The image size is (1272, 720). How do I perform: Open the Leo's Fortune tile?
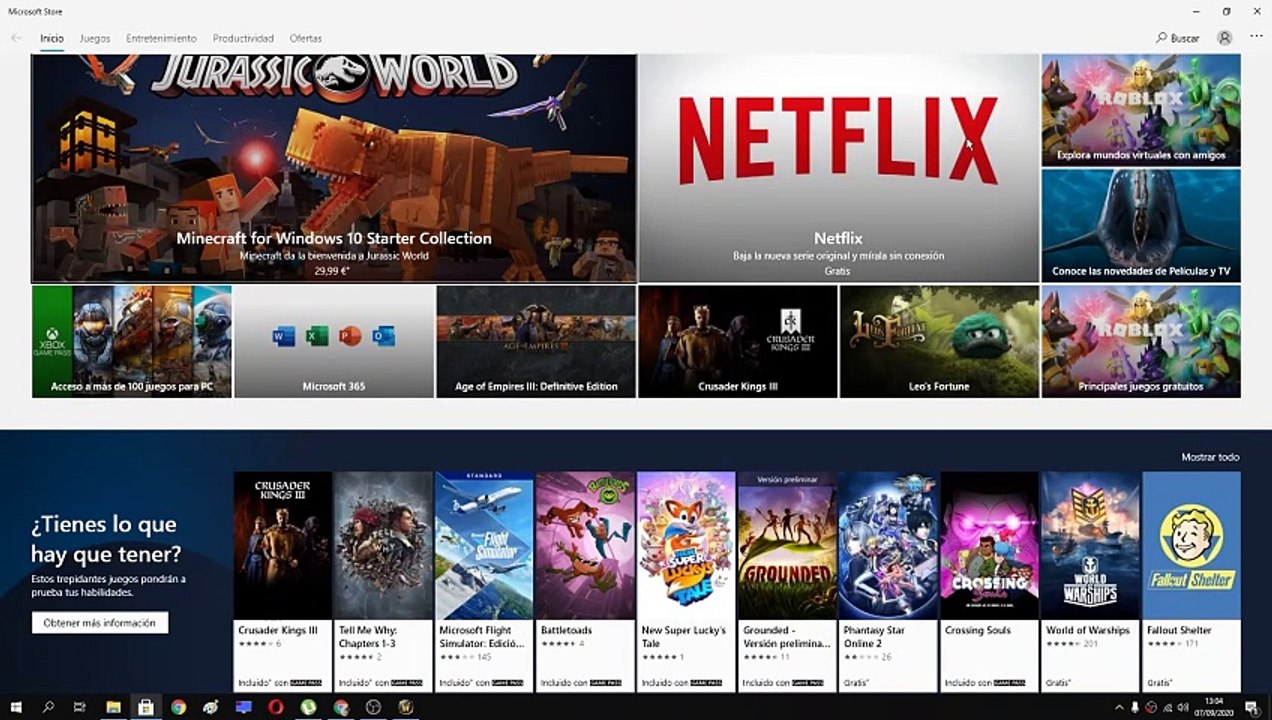coord(939,342)
